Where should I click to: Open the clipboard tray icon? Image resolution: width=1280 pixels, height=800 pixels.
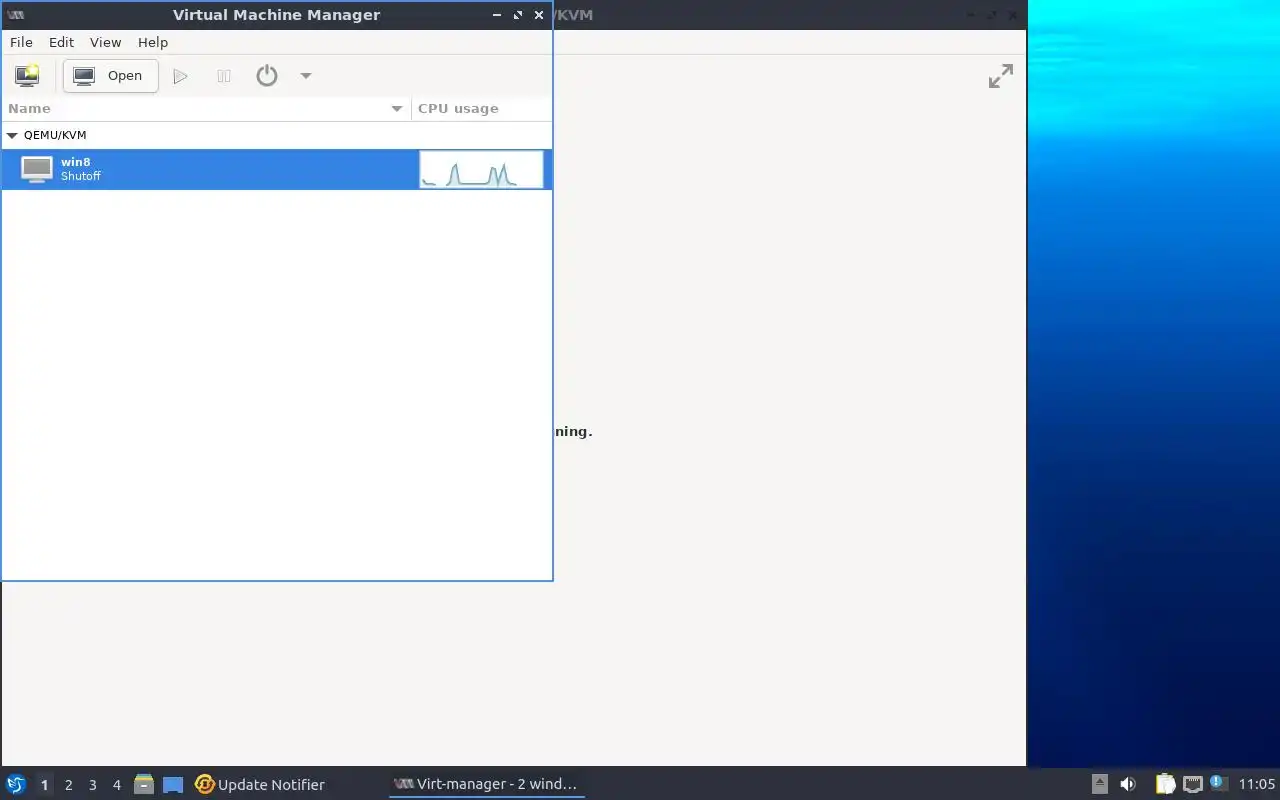pyautogui.click(x=1166, y=784)
